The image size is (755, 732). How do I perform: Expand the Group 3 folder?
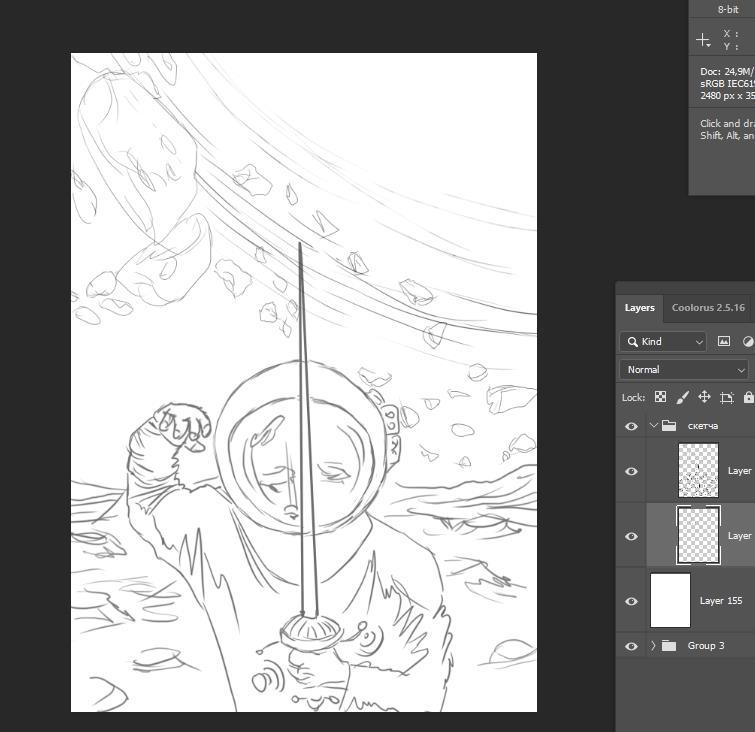coord(653,646)
